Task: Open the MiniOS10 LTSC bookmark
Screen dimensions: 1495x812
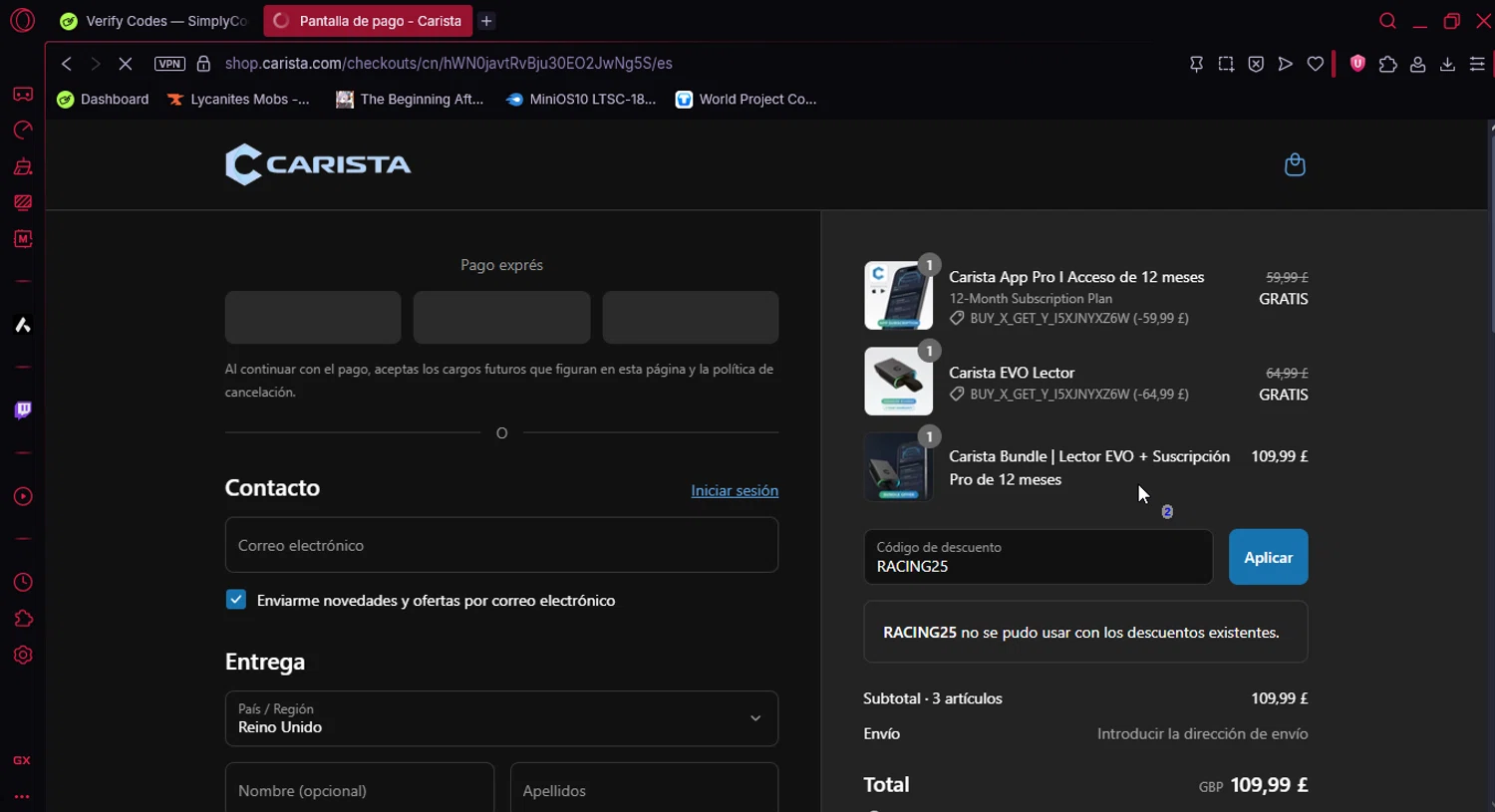Action: coord(581,100)
